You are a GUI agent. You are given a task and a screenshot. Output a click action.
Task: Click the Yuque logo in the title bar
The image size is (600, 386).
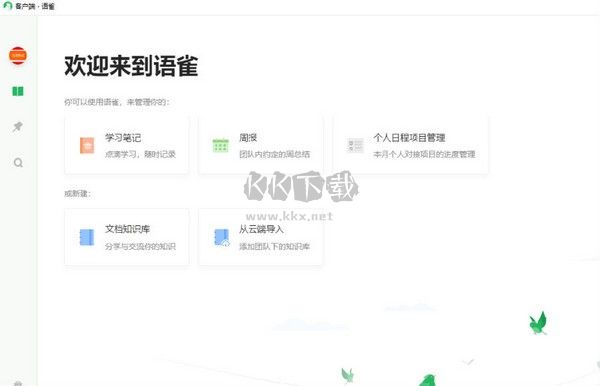coord(8,5)
